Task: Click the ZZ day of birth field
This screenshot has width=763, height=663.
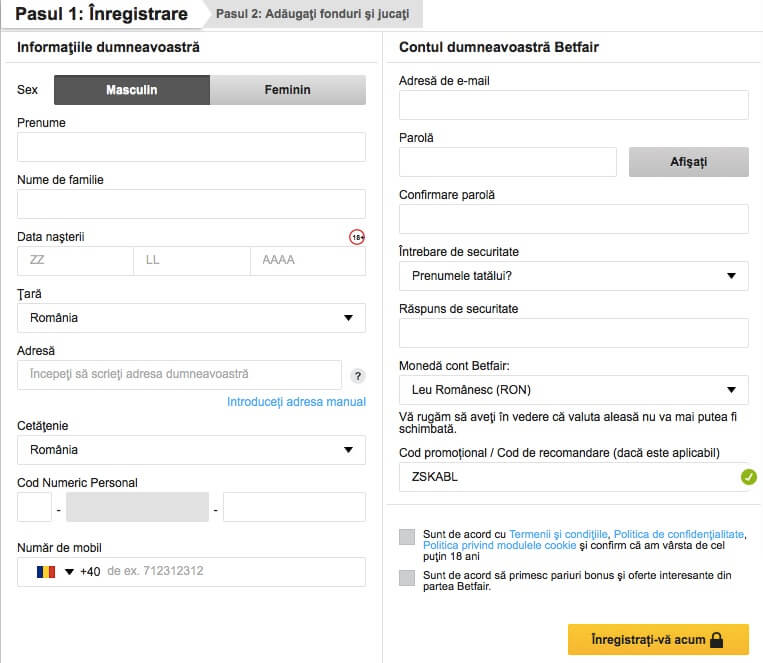Action: point(75,261)
